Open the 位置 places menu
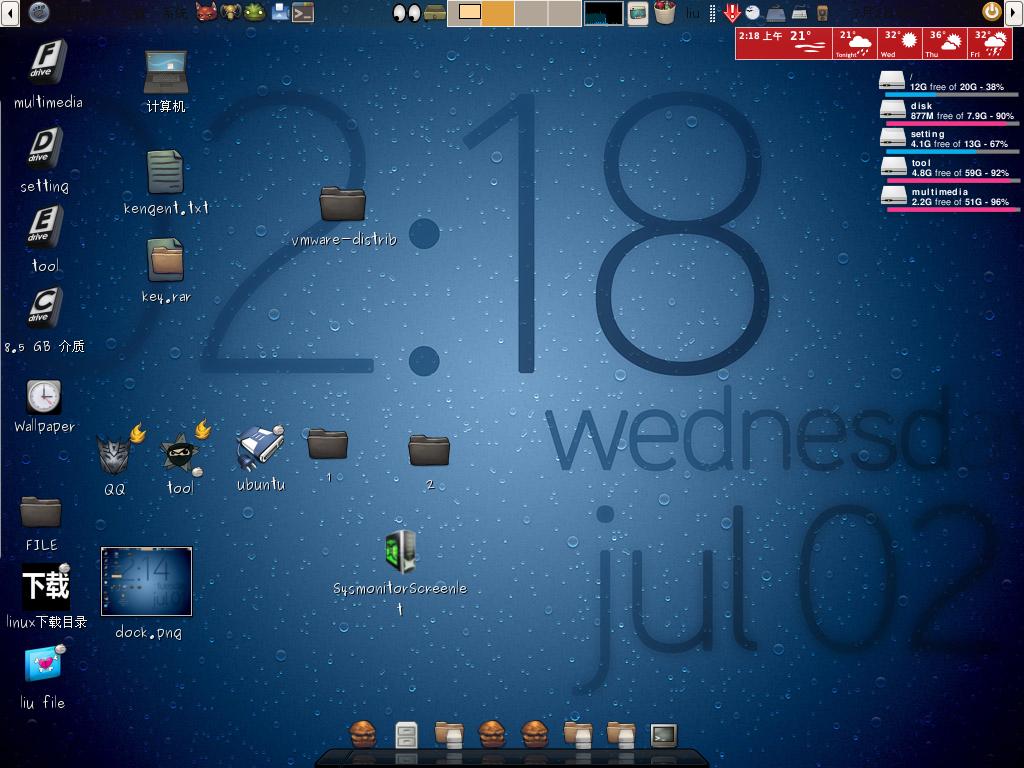Screen dimensions: 1024x768 [134, 13]
